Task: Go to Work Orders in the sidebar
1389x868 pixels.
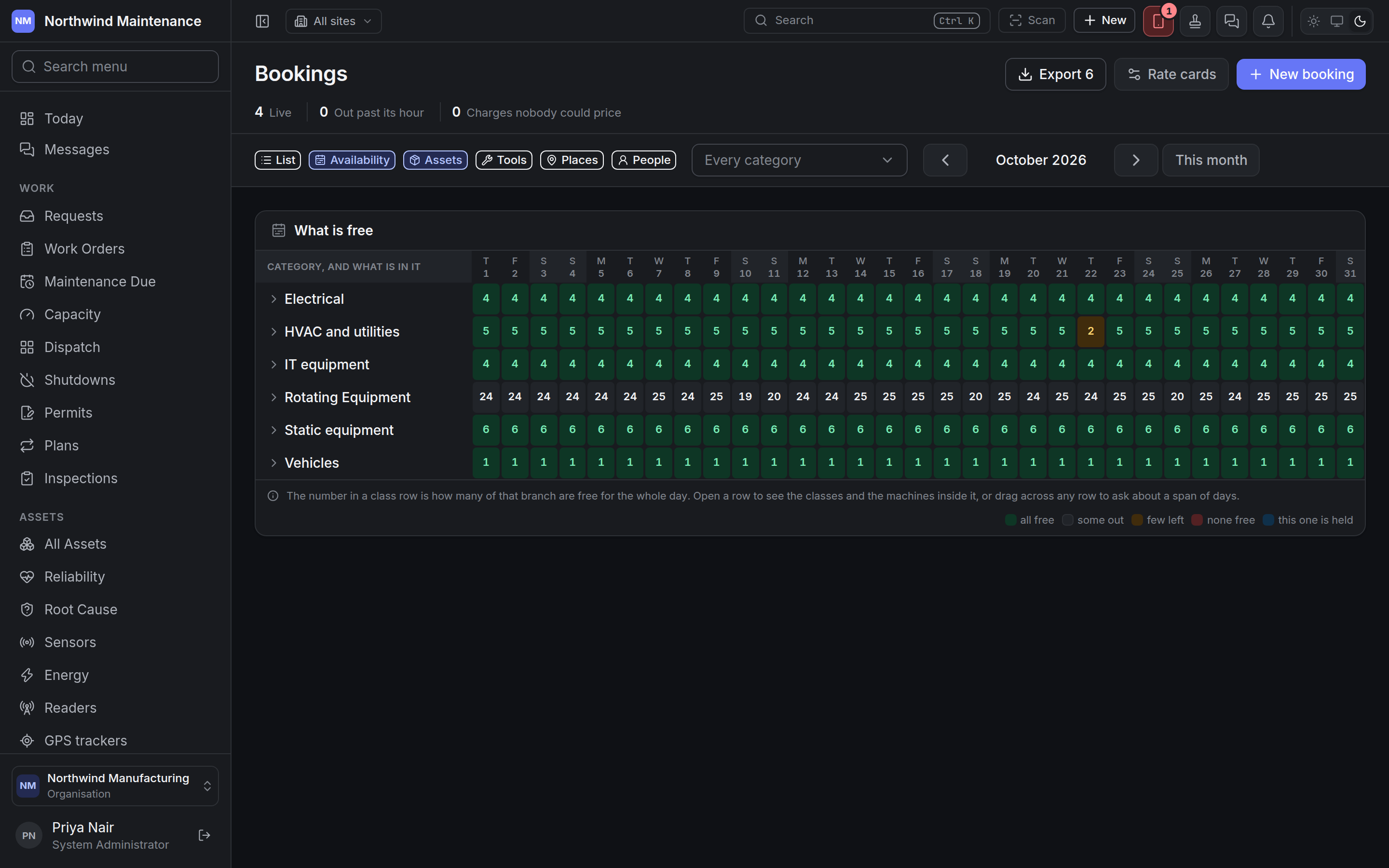Action: click(115, 248)
